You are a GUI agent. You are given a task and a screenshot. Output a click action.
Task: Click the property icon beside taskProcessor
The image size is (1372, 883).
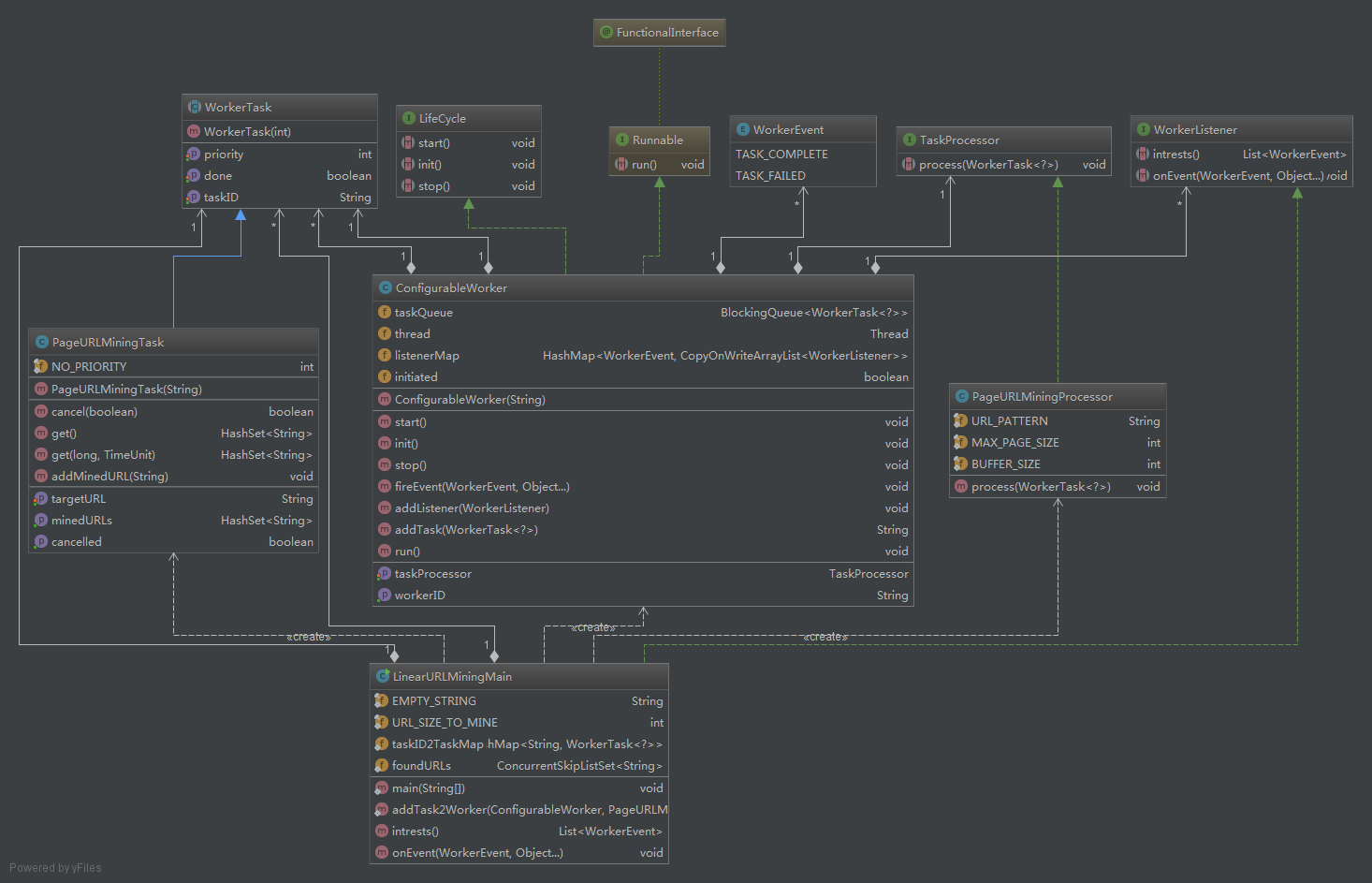[385, 573]
